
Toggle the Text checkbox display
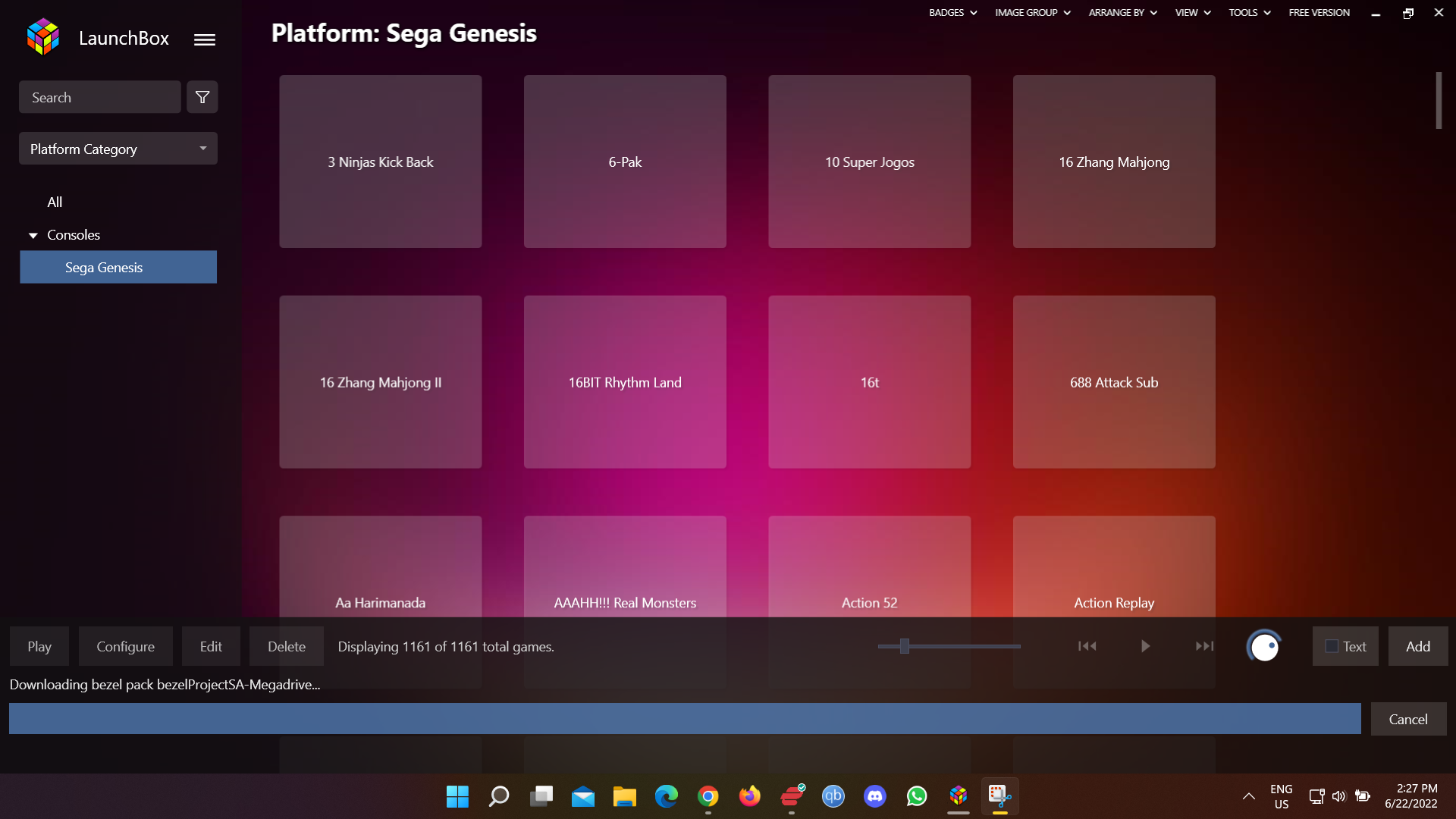(1332, 646)
